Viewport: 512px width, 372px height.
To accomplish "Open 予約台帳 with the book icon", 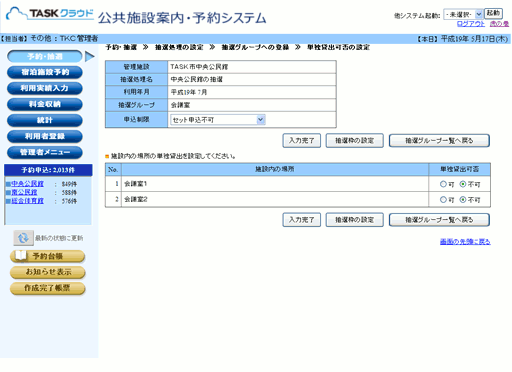I will point(47,256).
